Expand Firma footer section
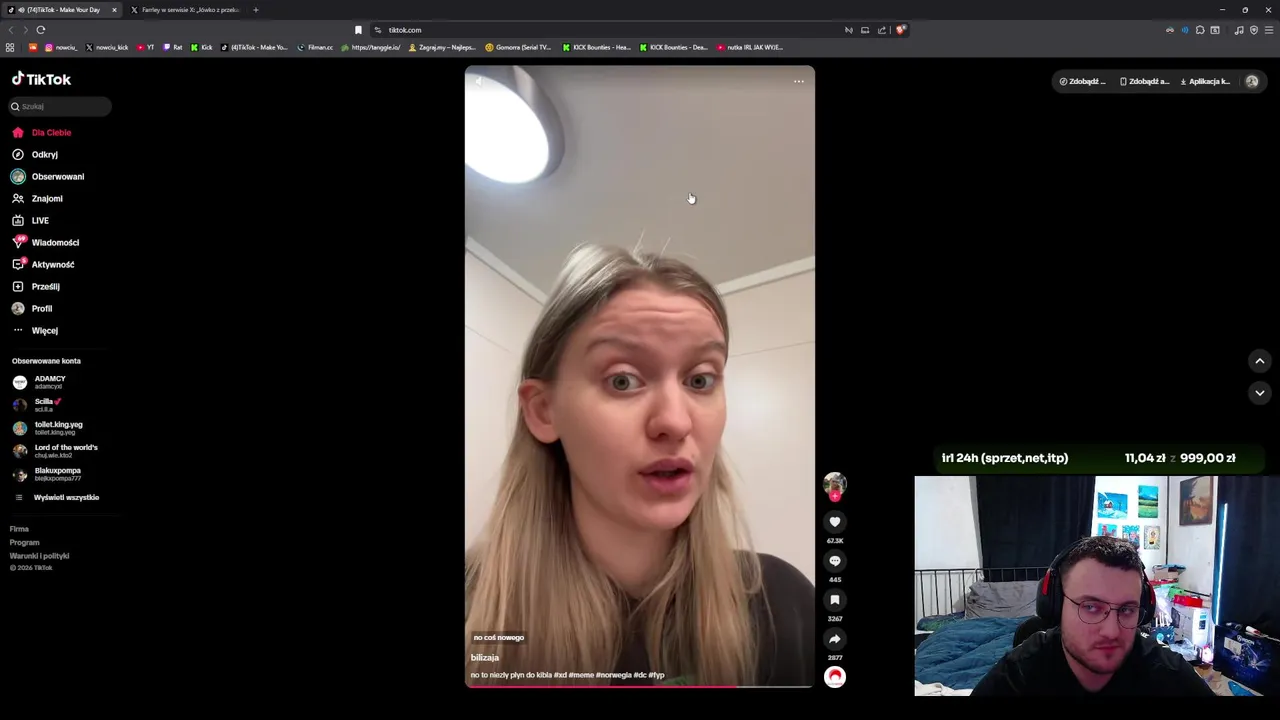The image size is (1280, 720). pyautogui.click(x=19, y=529)
